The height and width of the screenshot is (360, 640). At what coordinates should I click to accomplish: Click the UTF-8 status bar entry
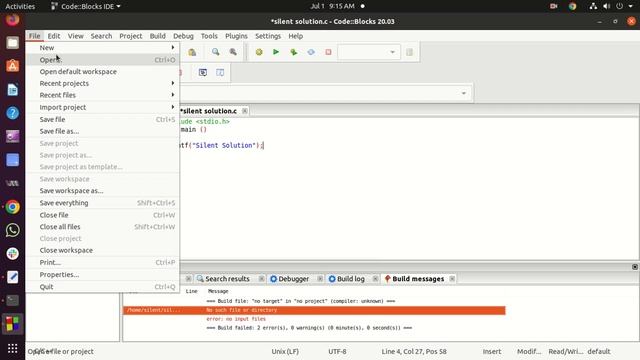pyautogui.click(x=337, y=351)
